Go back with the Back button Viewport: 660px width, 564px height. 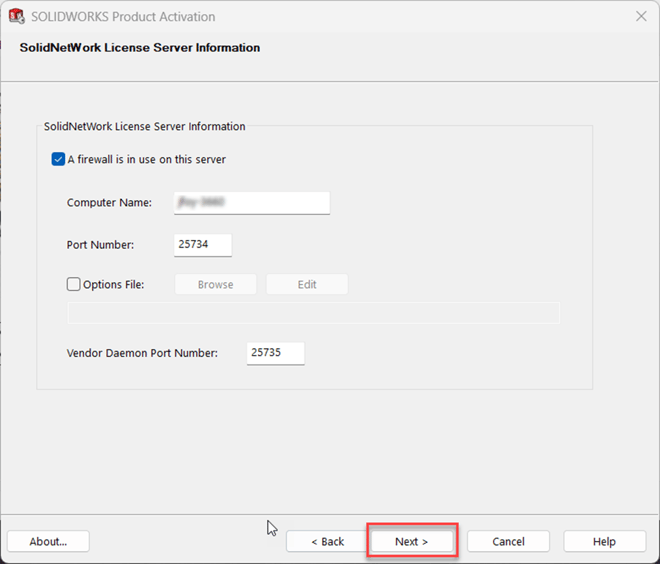pos(327,541)
